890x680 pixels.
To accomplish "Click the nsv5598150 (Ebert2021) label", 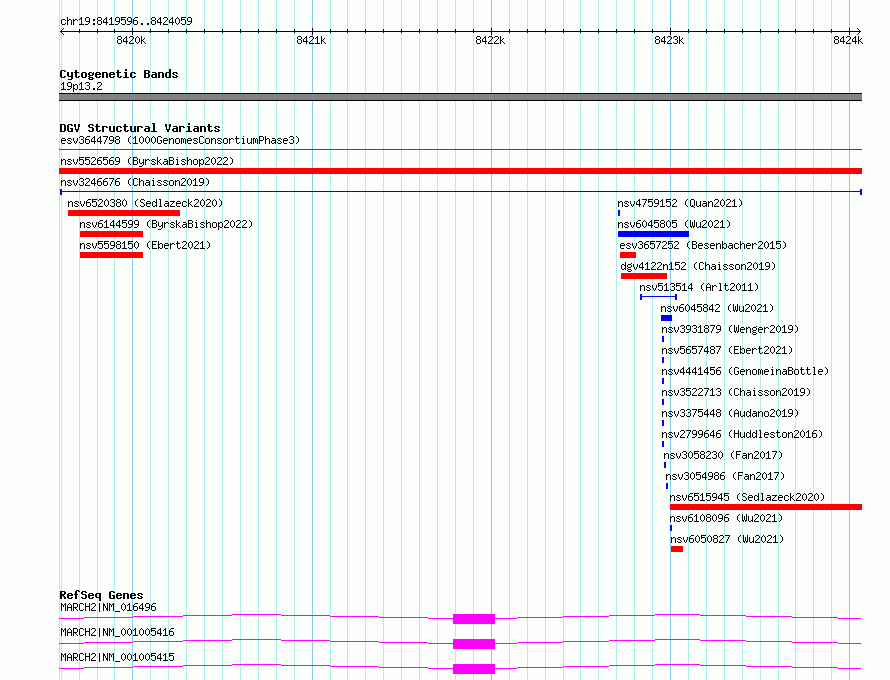I will click(145, 245).
